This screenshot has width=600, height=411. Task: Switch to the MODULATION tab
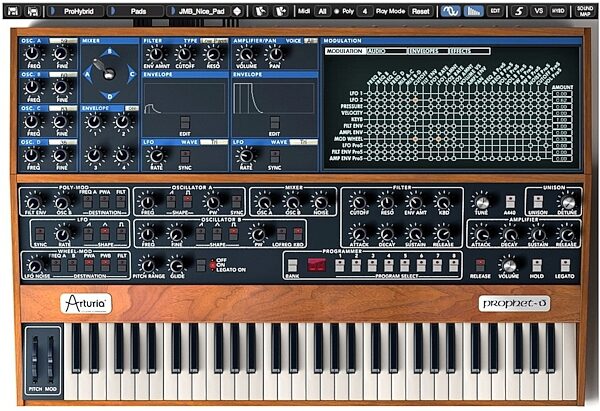345,51
